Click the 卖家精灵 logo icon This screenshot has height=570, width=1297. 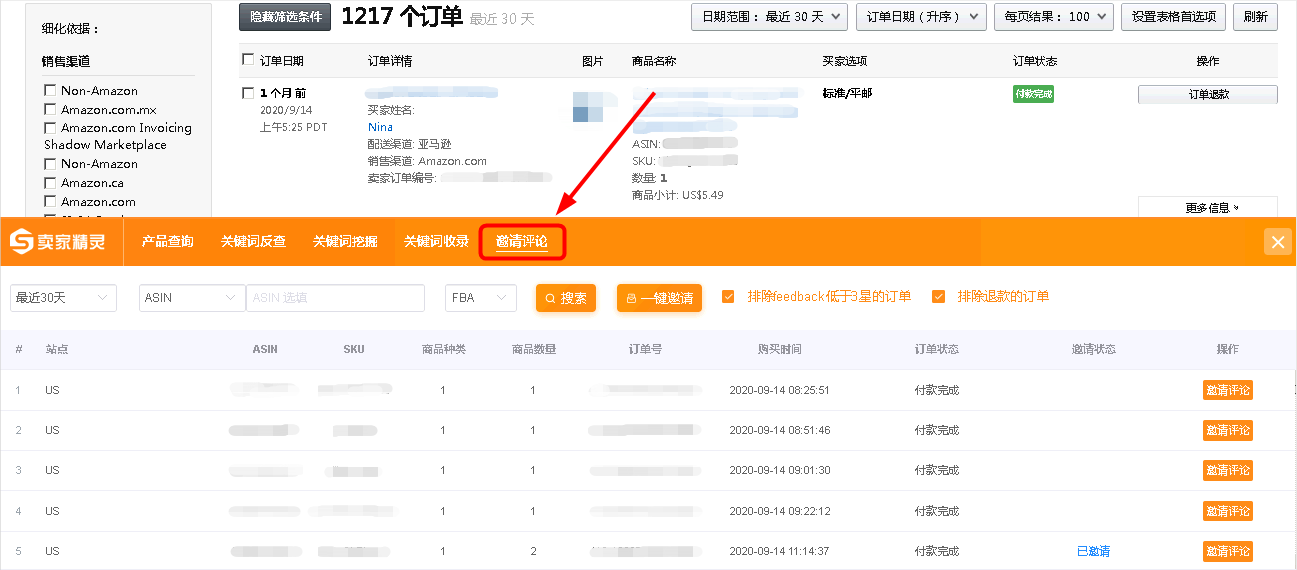[x=21, y=241]
